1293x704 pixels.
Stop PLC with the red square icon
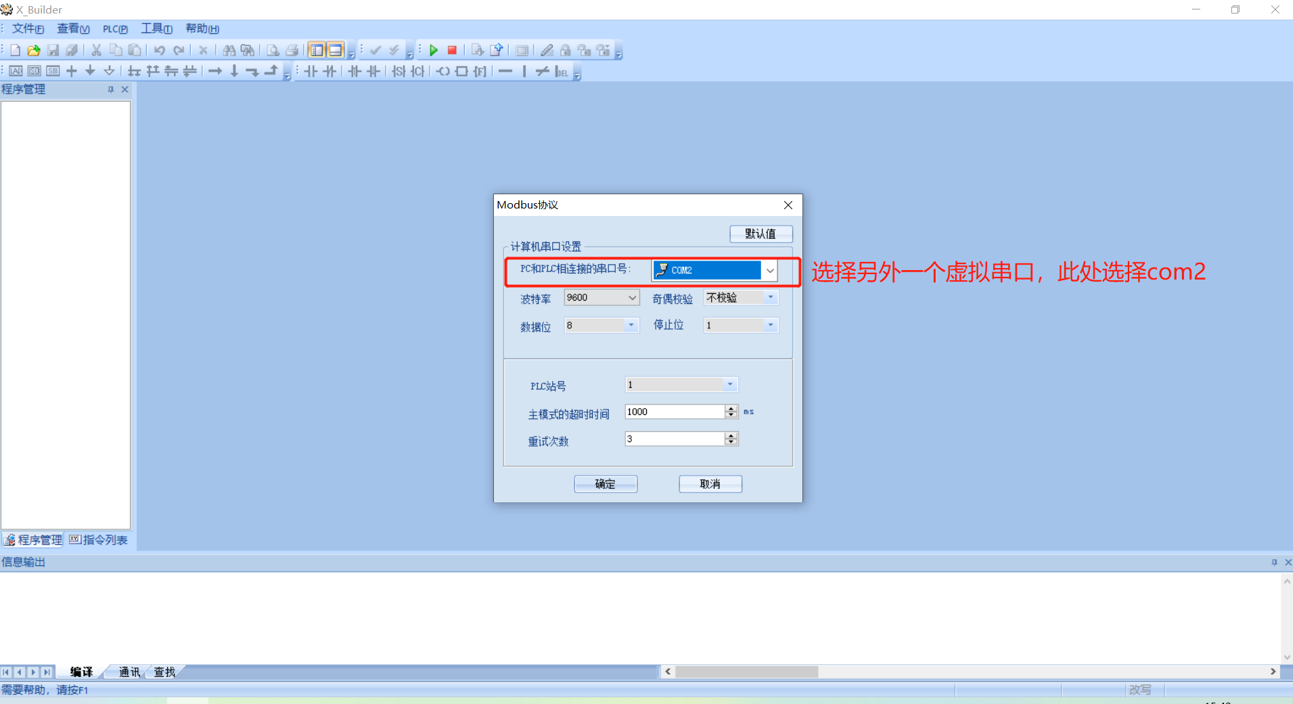pyautogui.click(x=452, y=50)
